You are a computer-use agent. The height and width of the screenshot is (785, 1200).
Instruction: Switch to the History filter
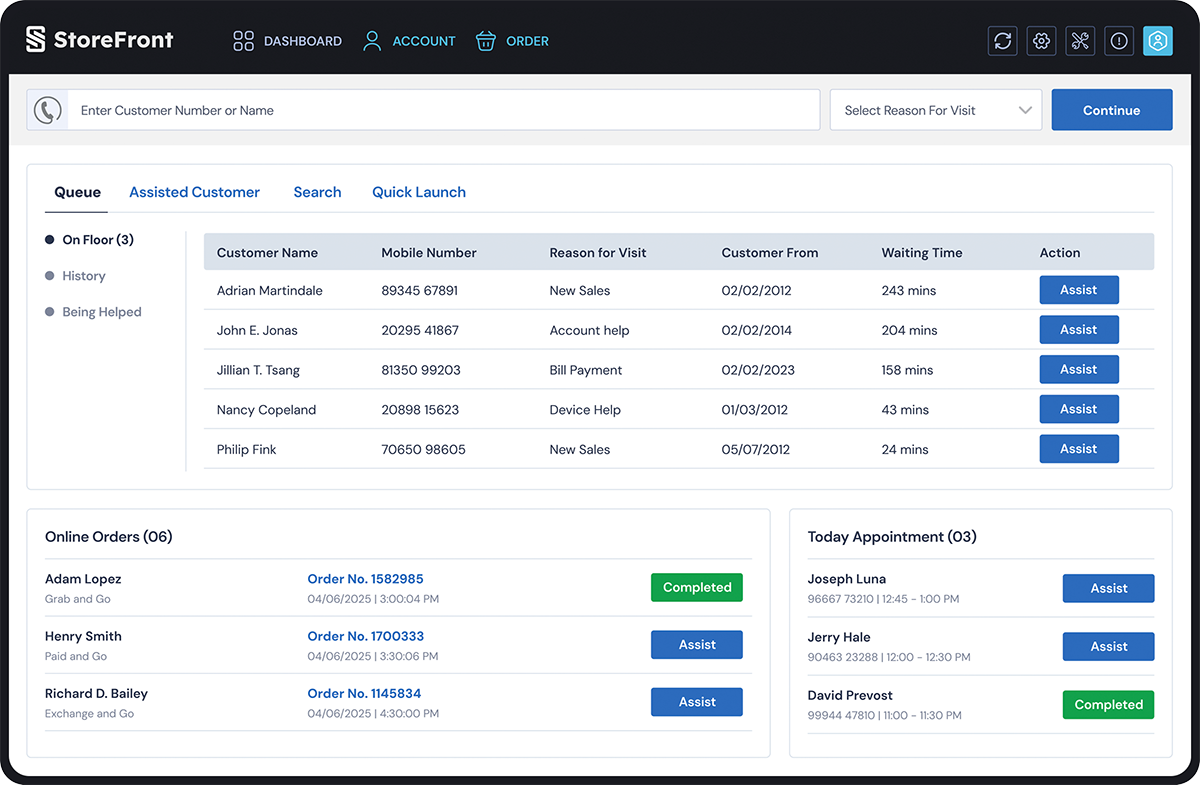tap(84, 275)
